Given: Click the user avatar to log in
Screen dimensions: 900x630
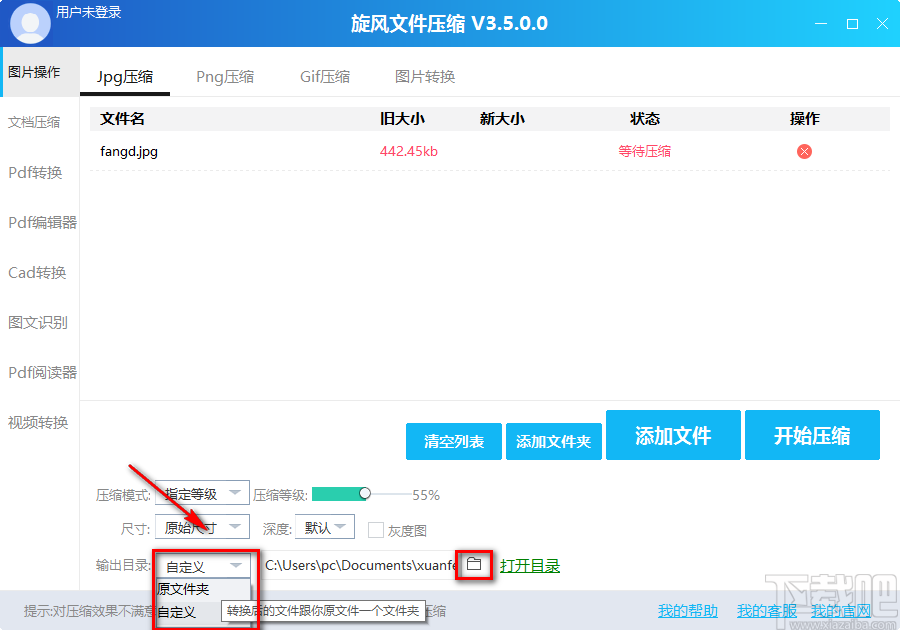Looking at the screenshot, I should [29, 22].
